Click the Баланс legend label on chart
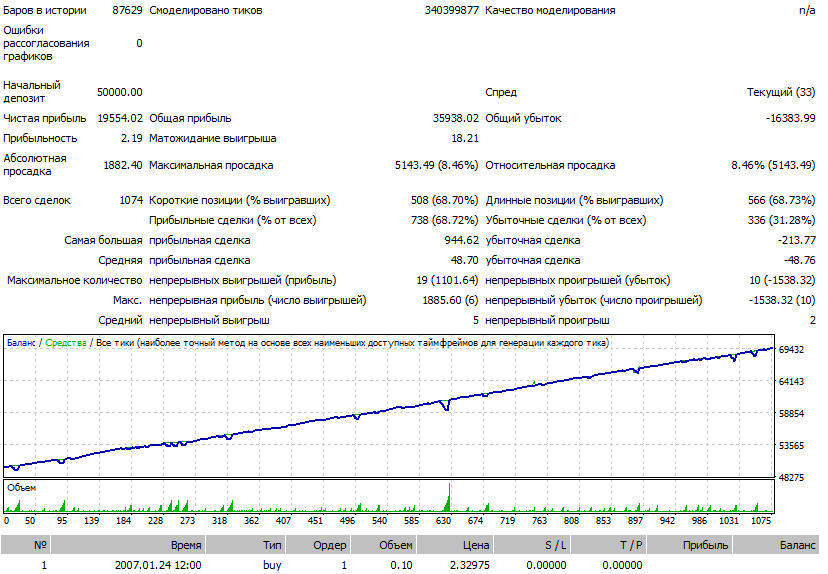The width and height of the screenshot is (828, 574). [21, 343]
